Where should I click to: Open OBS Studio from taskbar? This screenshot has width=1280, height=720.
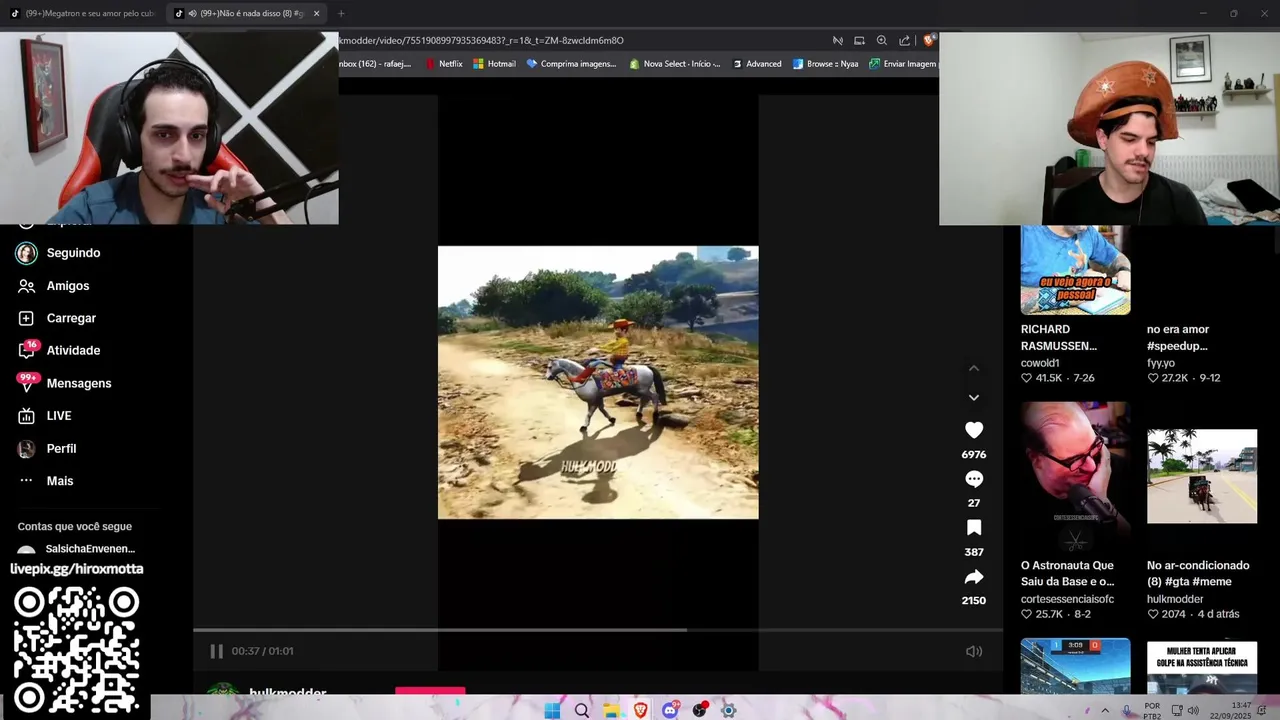(x=699, y=710)
